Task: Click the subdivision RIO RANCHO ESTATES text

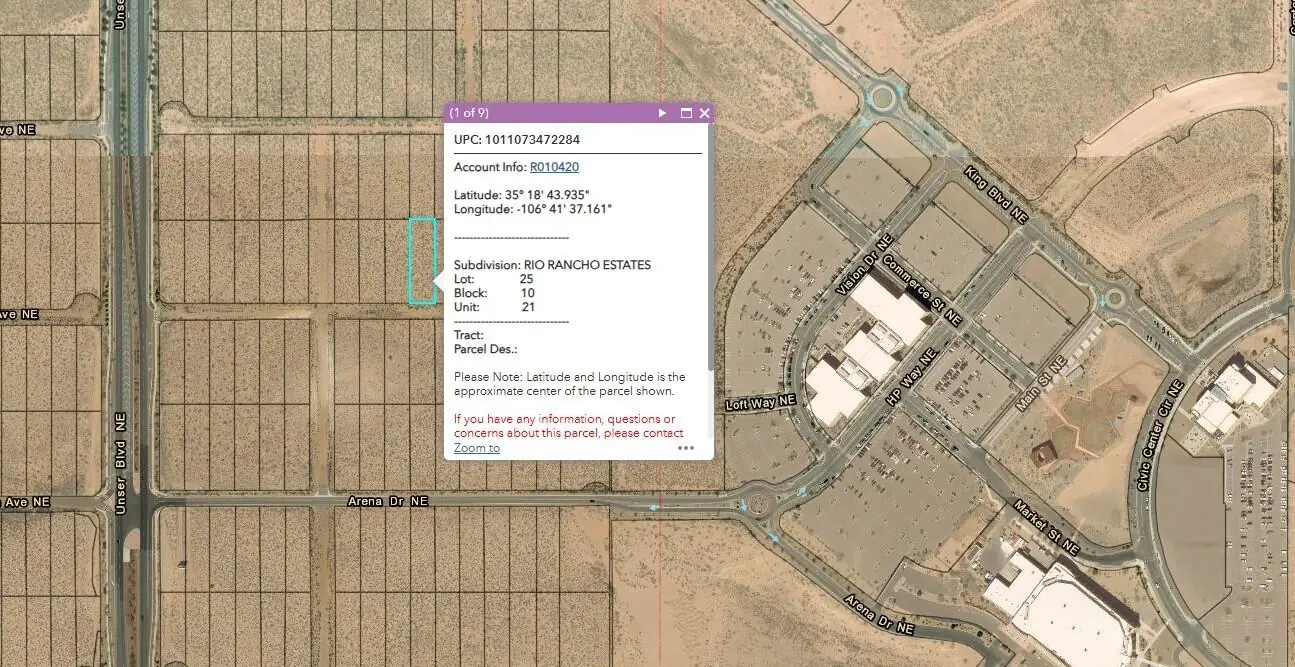Action: click(x=587, y=265)
